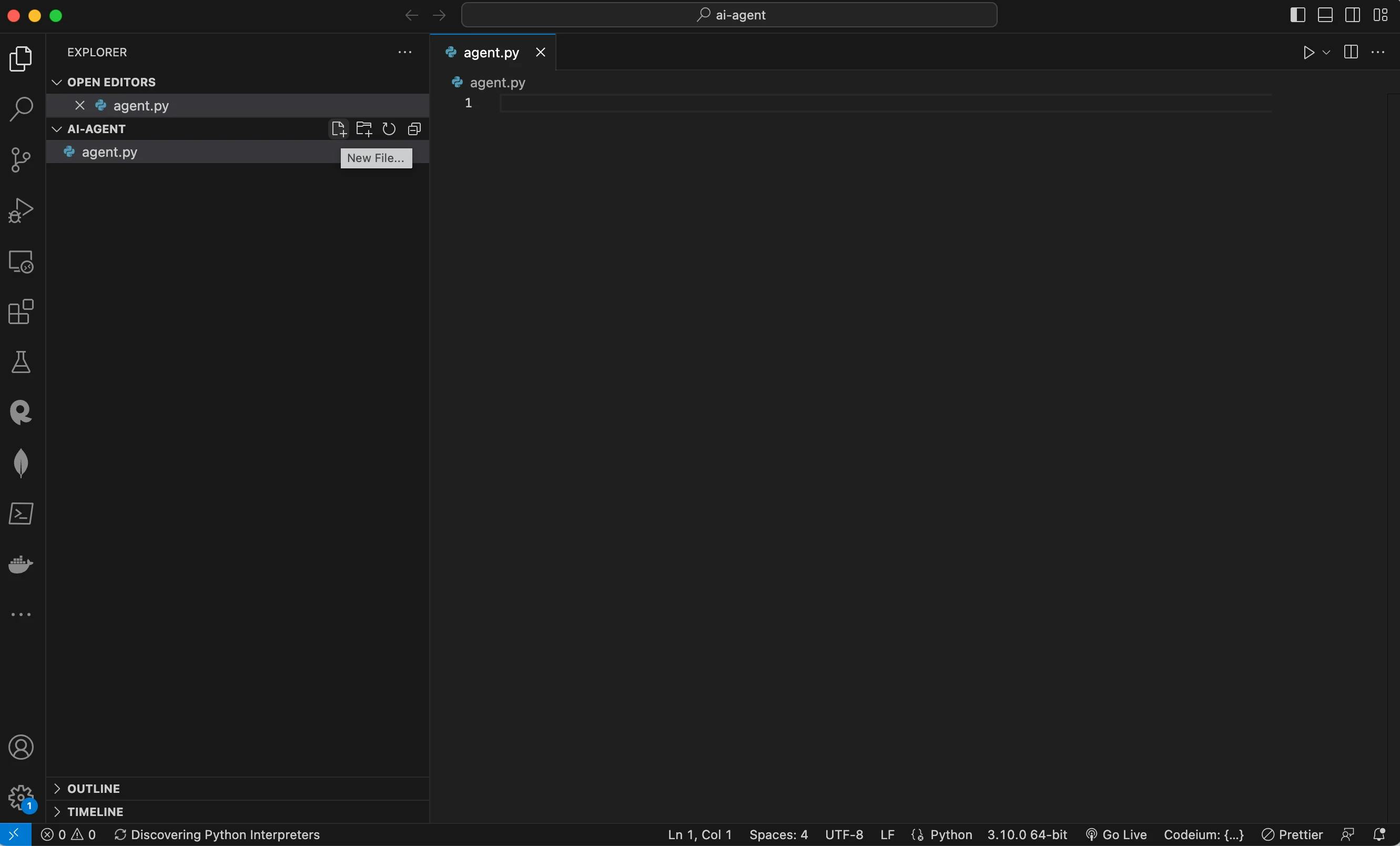Click the ai-agent search command box
Screen dimensions: 1400x846
pyautogui.click(x=729, y=15)
